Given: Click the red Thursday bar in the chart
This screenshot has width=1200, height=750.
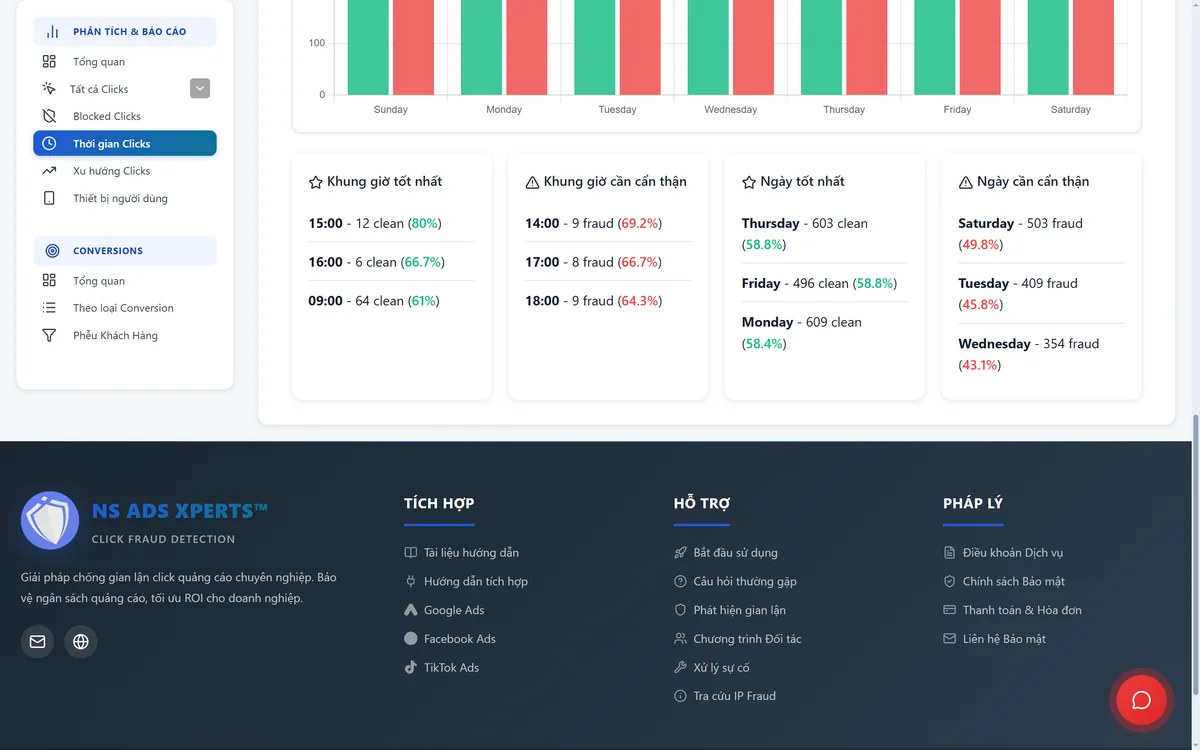Looking at the screenshot, I should pyautogui.click(x=867, y=47).
